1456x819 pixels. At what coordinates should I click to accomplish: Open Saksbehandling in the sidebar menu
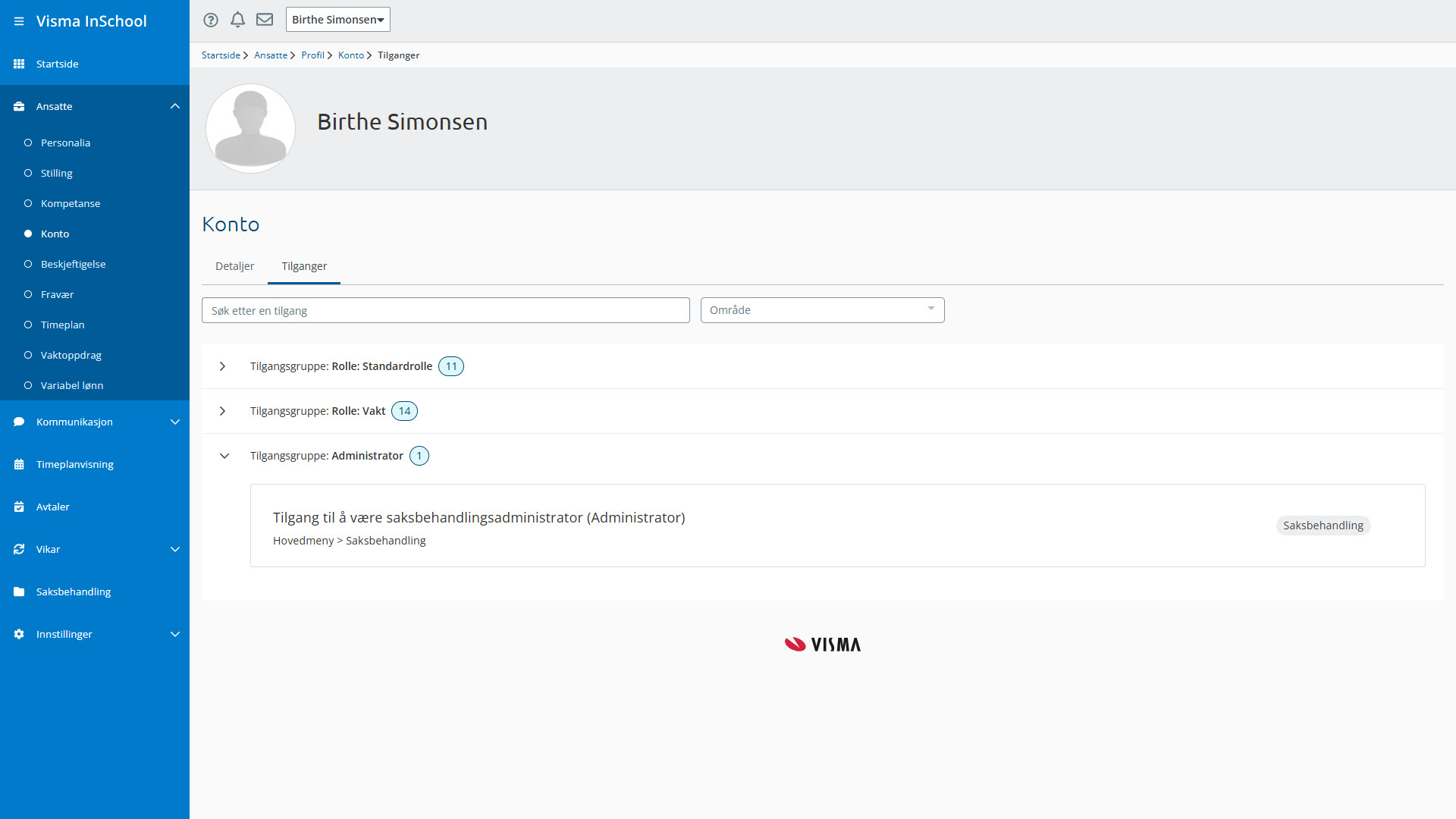click(x=73, y=591)
